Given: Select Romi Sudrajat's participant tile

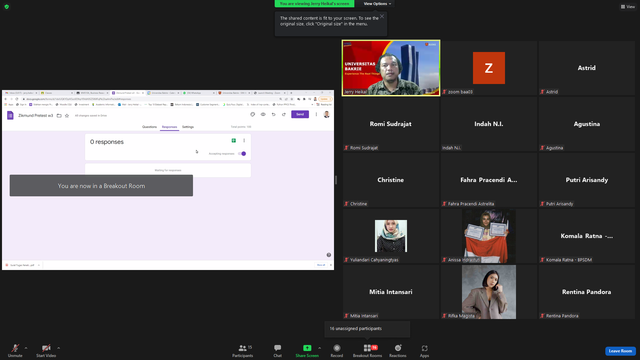Looking at the screenshot, I should tap(391, 124).
